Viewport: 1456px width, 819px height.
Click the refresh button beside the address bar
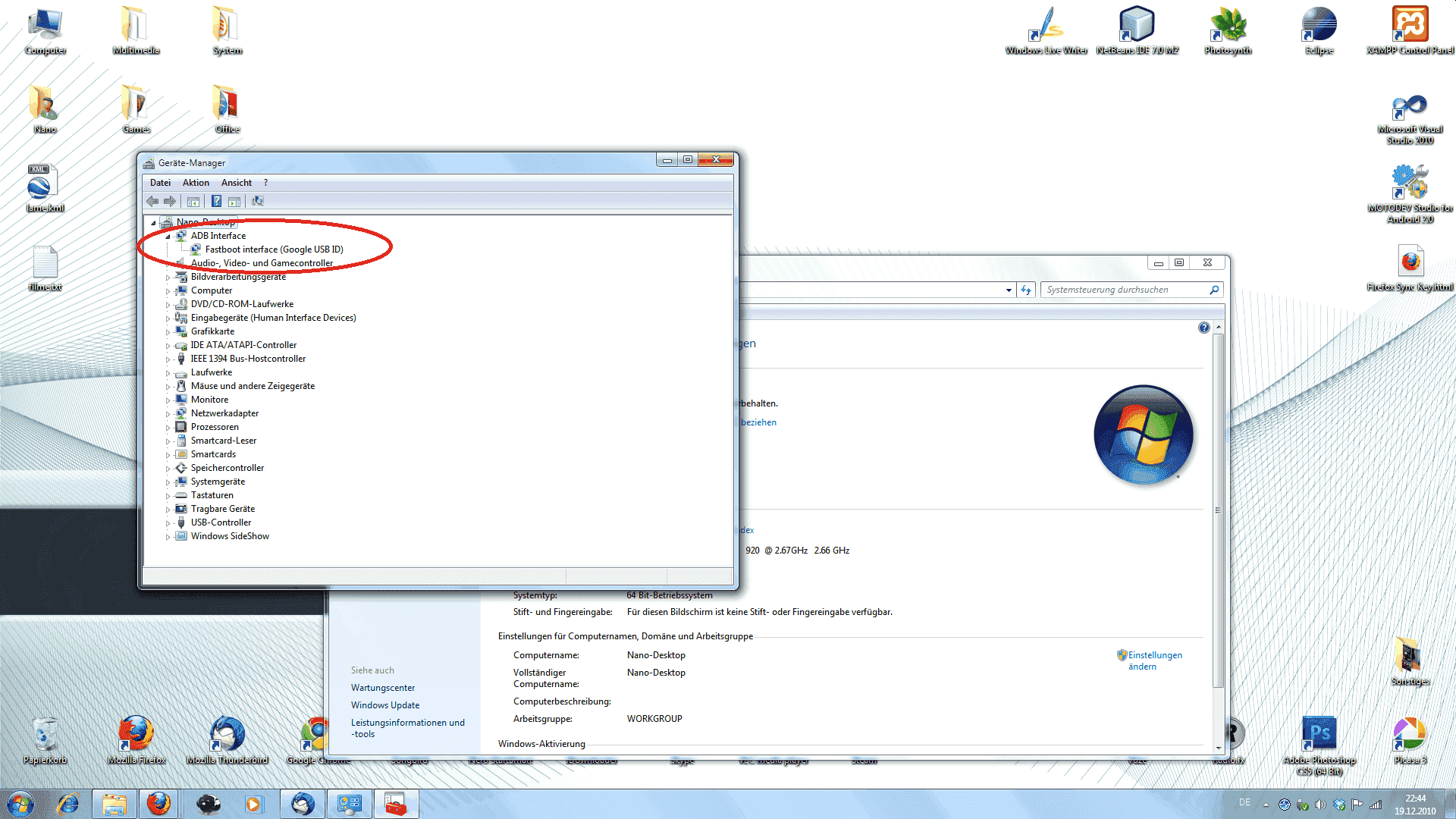pyautogui.click(x=1026, y=290)
